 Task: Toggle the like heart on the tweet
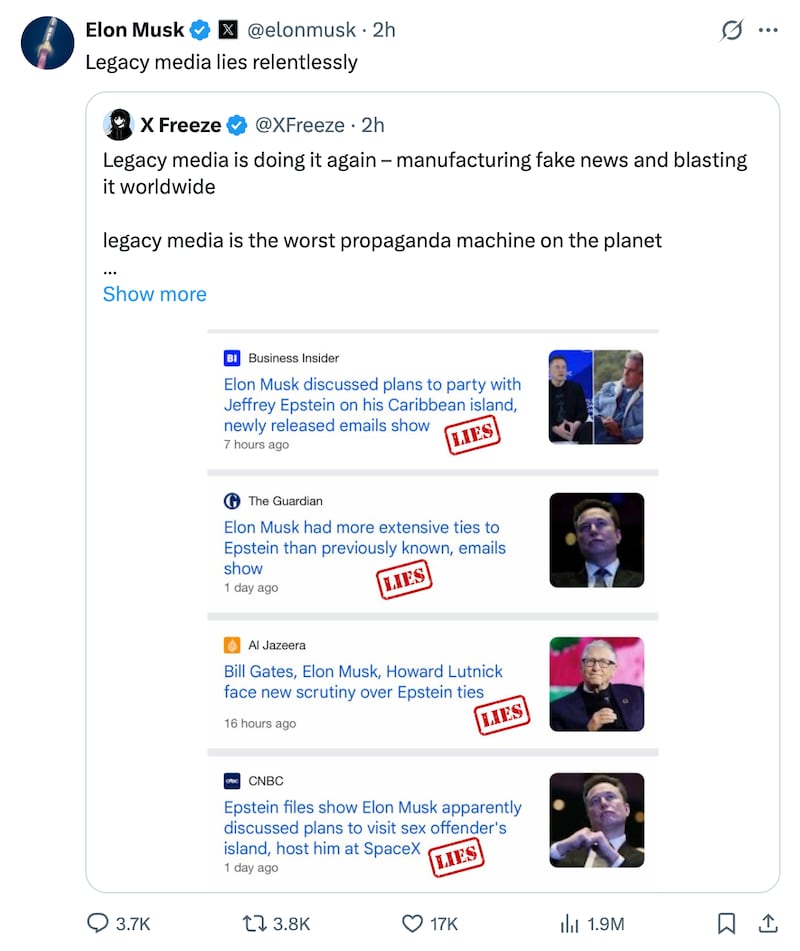(x=412, y=924)
